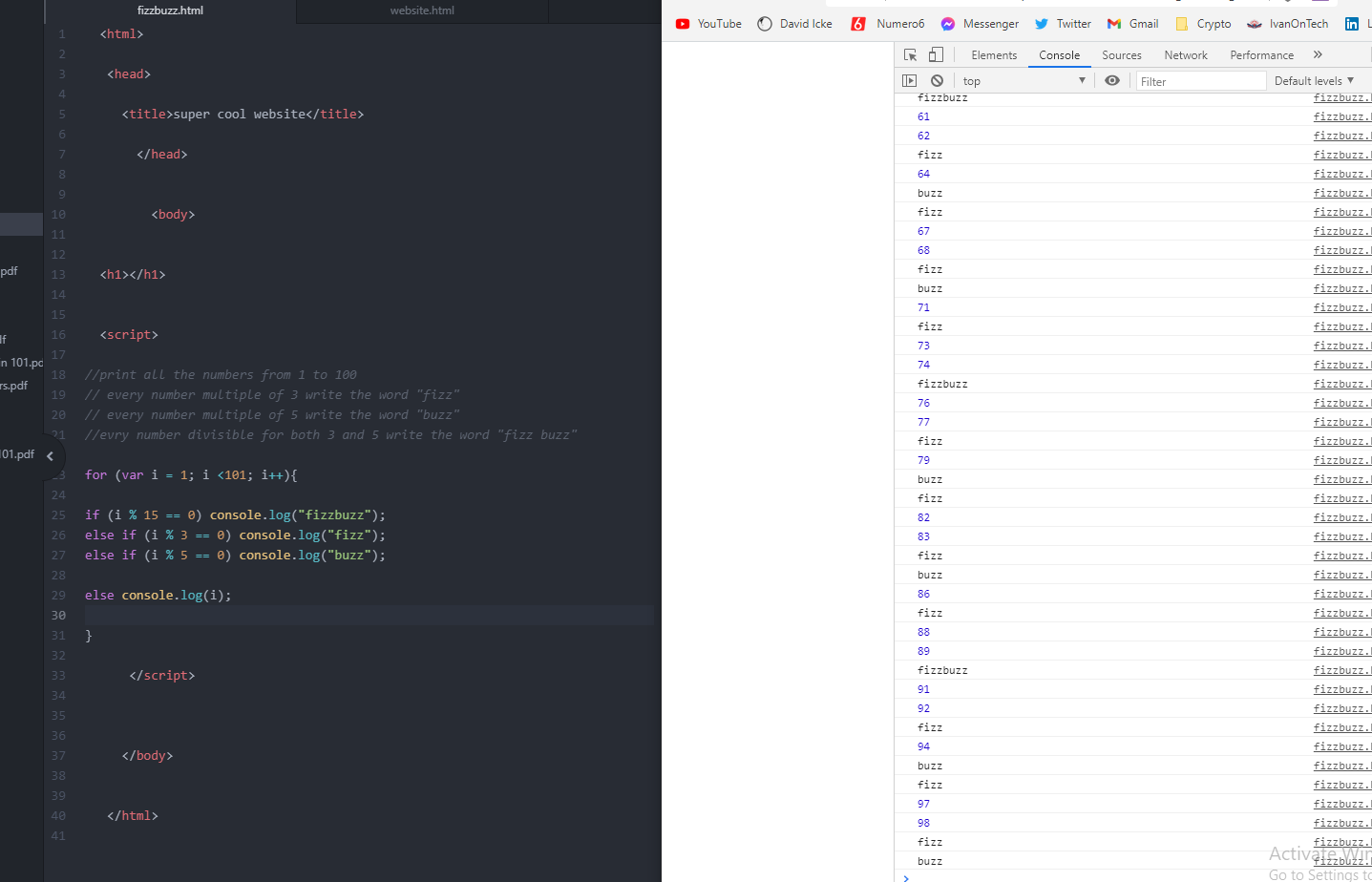This screenshot has width=1372, height=882.
Task: Switch to the Sources tab
Action: (1122, 55)
